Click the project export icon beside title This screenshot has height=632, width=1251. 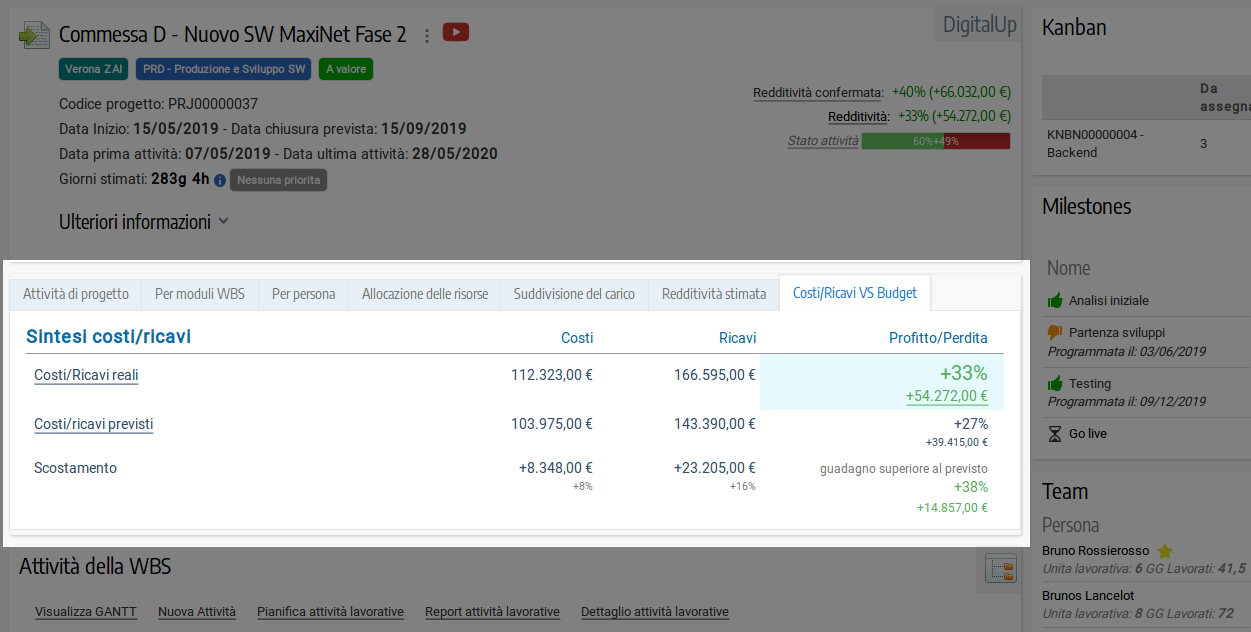34,35
